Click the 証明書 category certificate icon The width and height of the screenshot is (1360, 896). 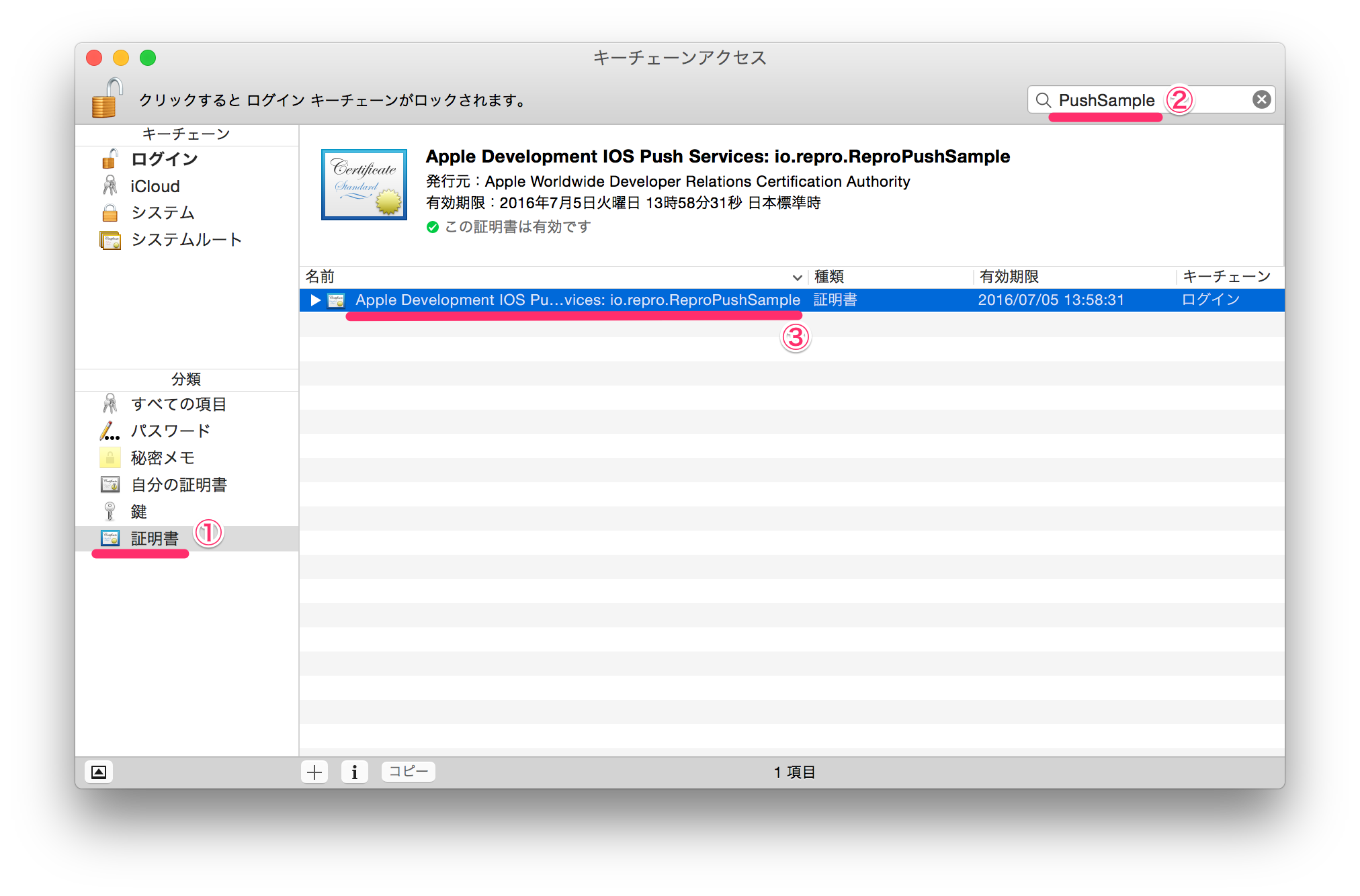pos(110,538)
